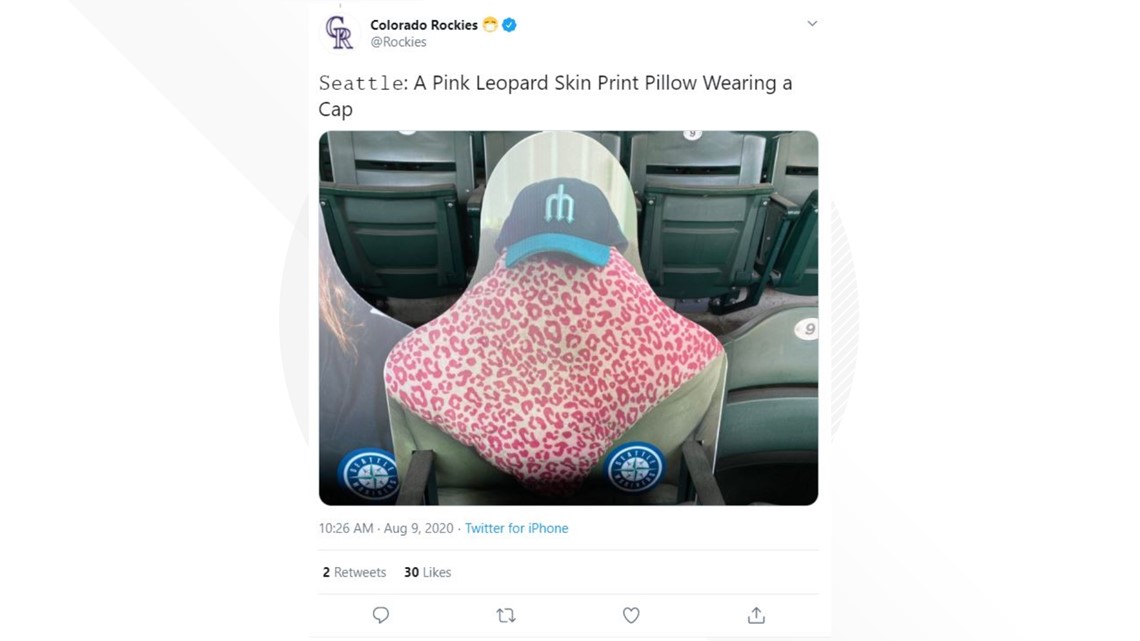Open the Colorado Rockies display name
Viewport: 1140px width, 641px height.
tap(424, 25)
